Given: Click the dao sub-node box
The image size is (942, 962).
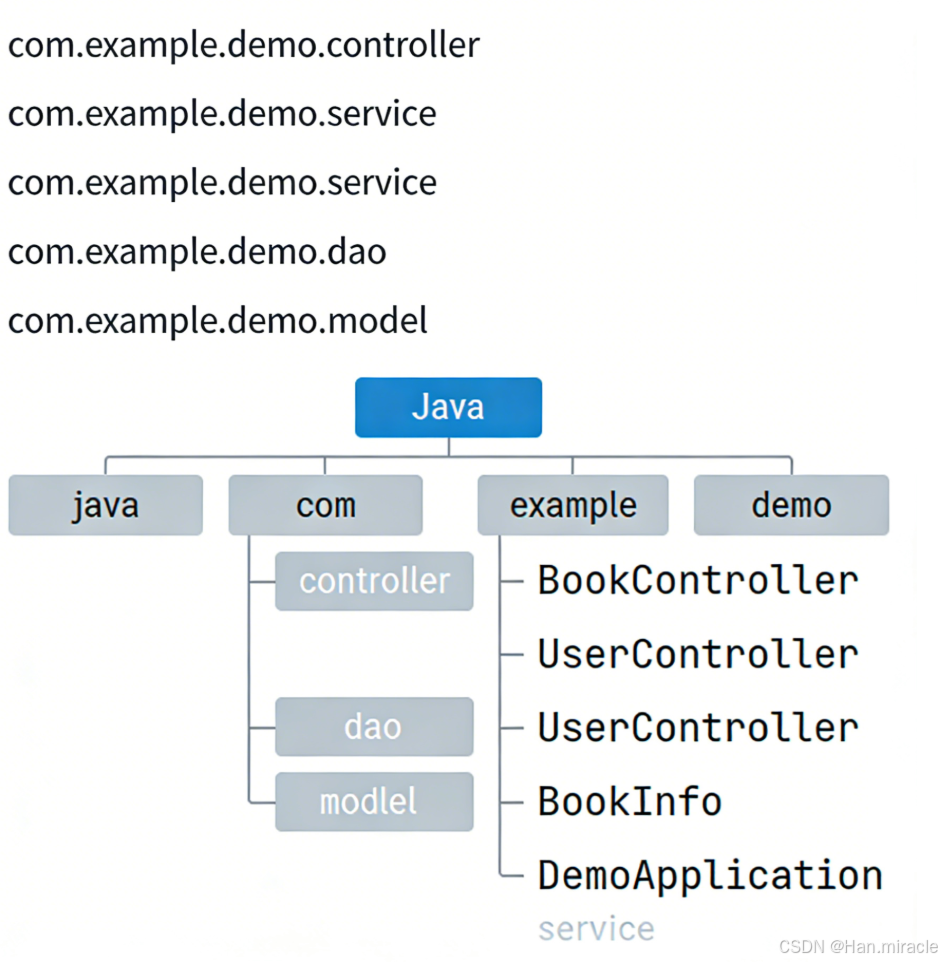Looking at the screenshot, I should click(x=374, y=726).
